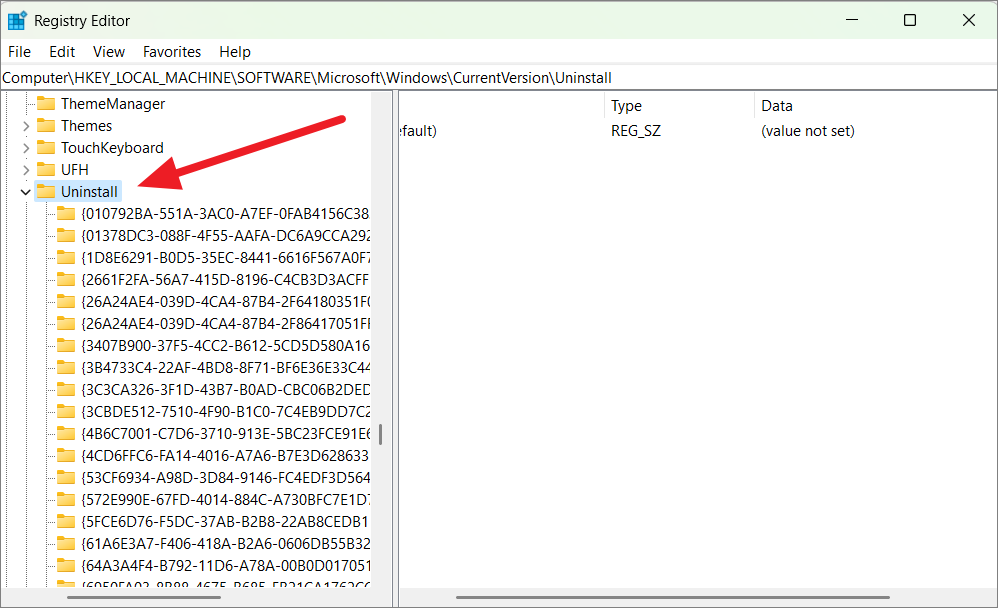Click folder icon for {5FCE6D76-F5DC key
This screenshot has height=608, width=998.
66,521
